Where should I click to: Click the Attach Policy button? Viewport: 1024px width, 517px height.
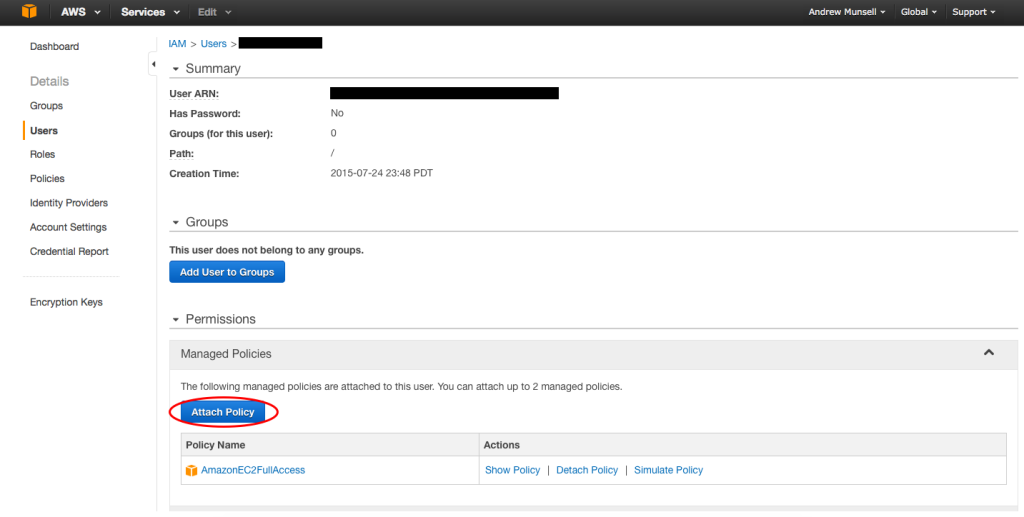pyautogui.click(x=223, y=413)
